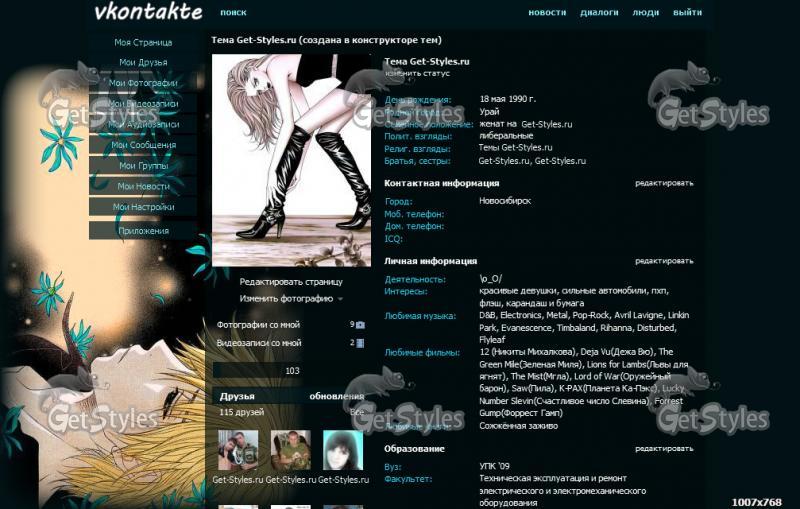Open Моя Страница in sidebar
The width and height of the screenshot is (800, 509).
pyautogui.click(x=143, y=42)
